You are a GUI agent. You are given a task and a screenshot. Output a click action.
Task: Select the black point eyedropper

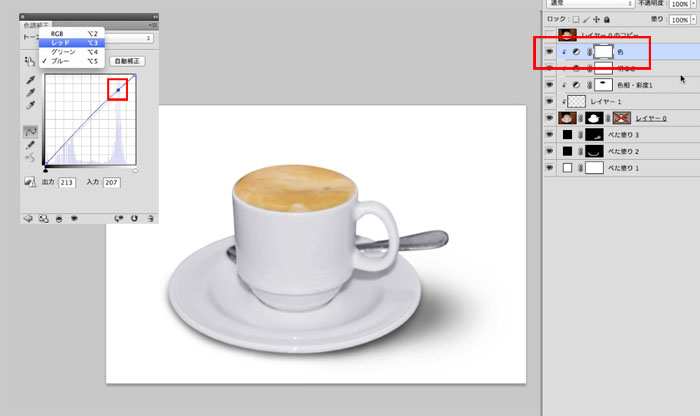31,78
